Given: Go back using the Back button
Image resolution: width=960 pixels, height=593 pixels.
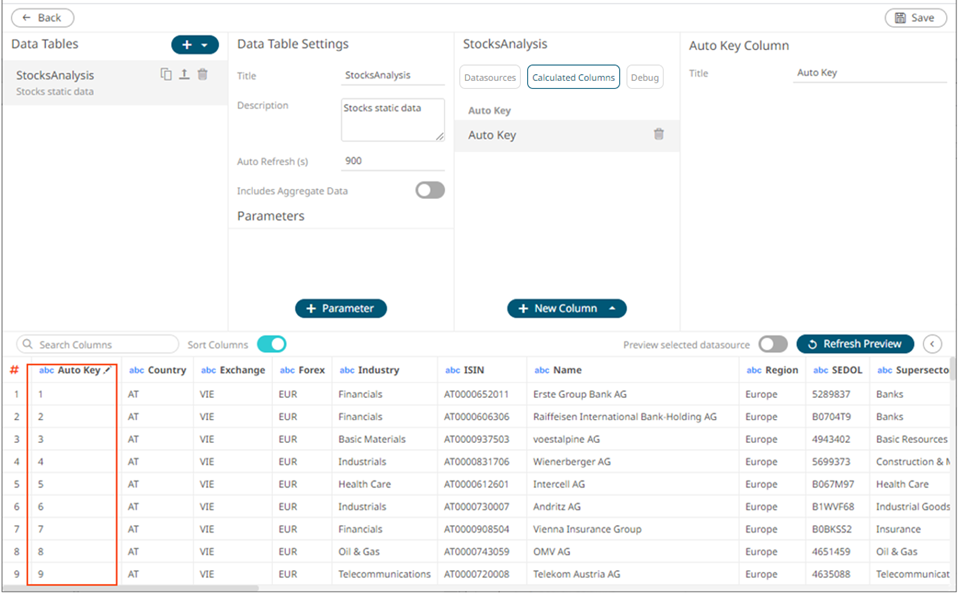Looking at the screenshot, I should tap(42, 18).
